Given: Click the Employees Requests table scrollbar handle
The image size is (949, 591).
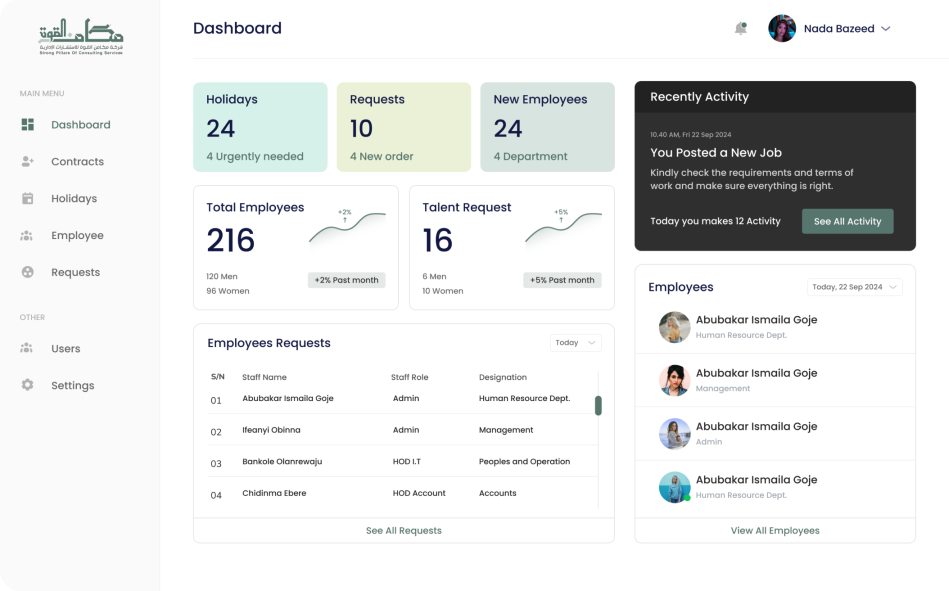Looking at the screenshot, I should pos(598,405).
